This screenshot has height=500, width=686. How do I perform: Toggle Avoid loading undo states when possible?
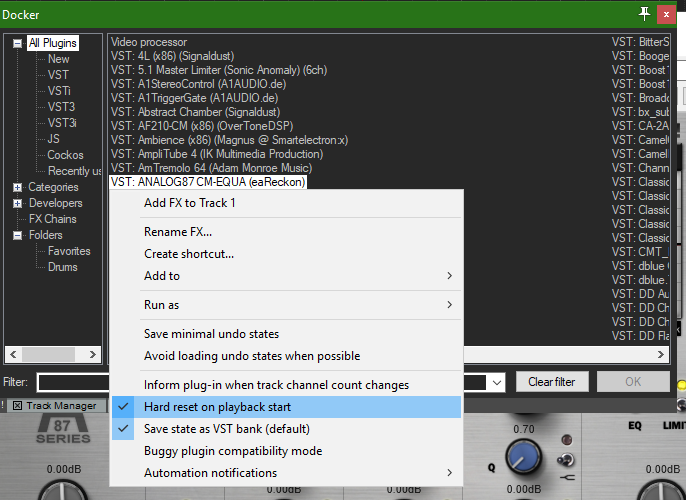(x=287, y=356)
